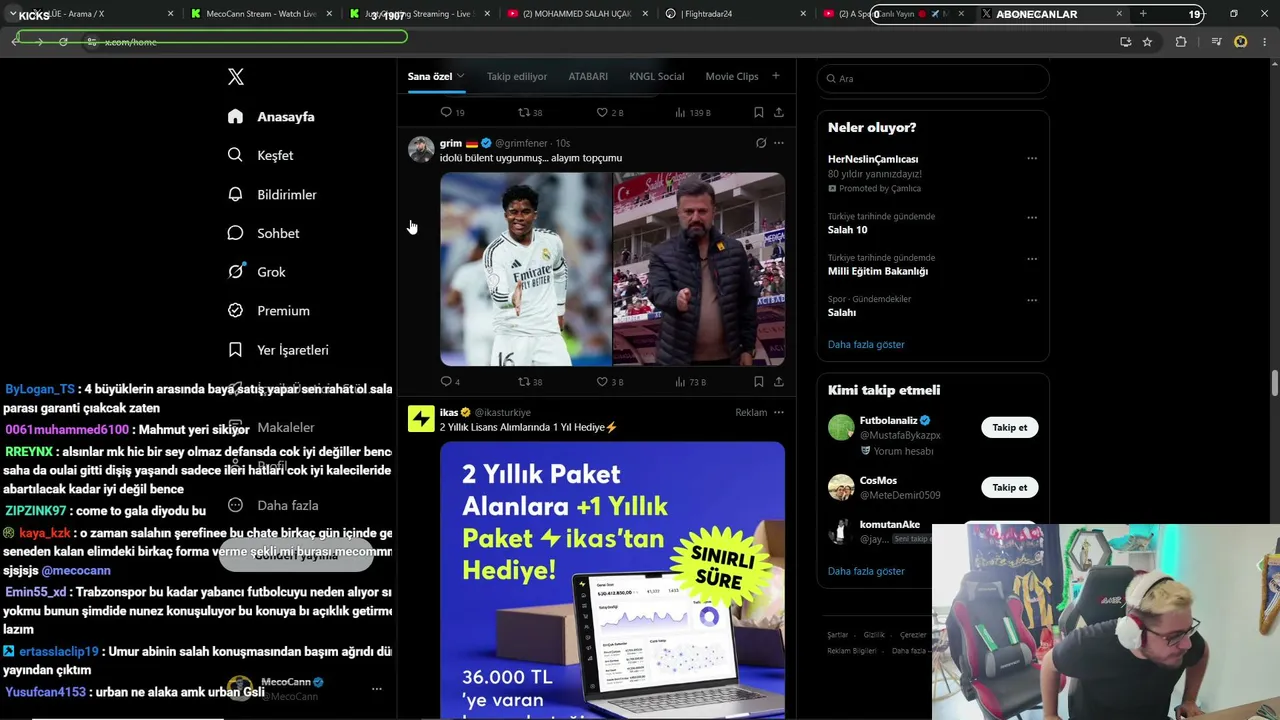Click the Grok icon on grim post

tap(761, 143)
